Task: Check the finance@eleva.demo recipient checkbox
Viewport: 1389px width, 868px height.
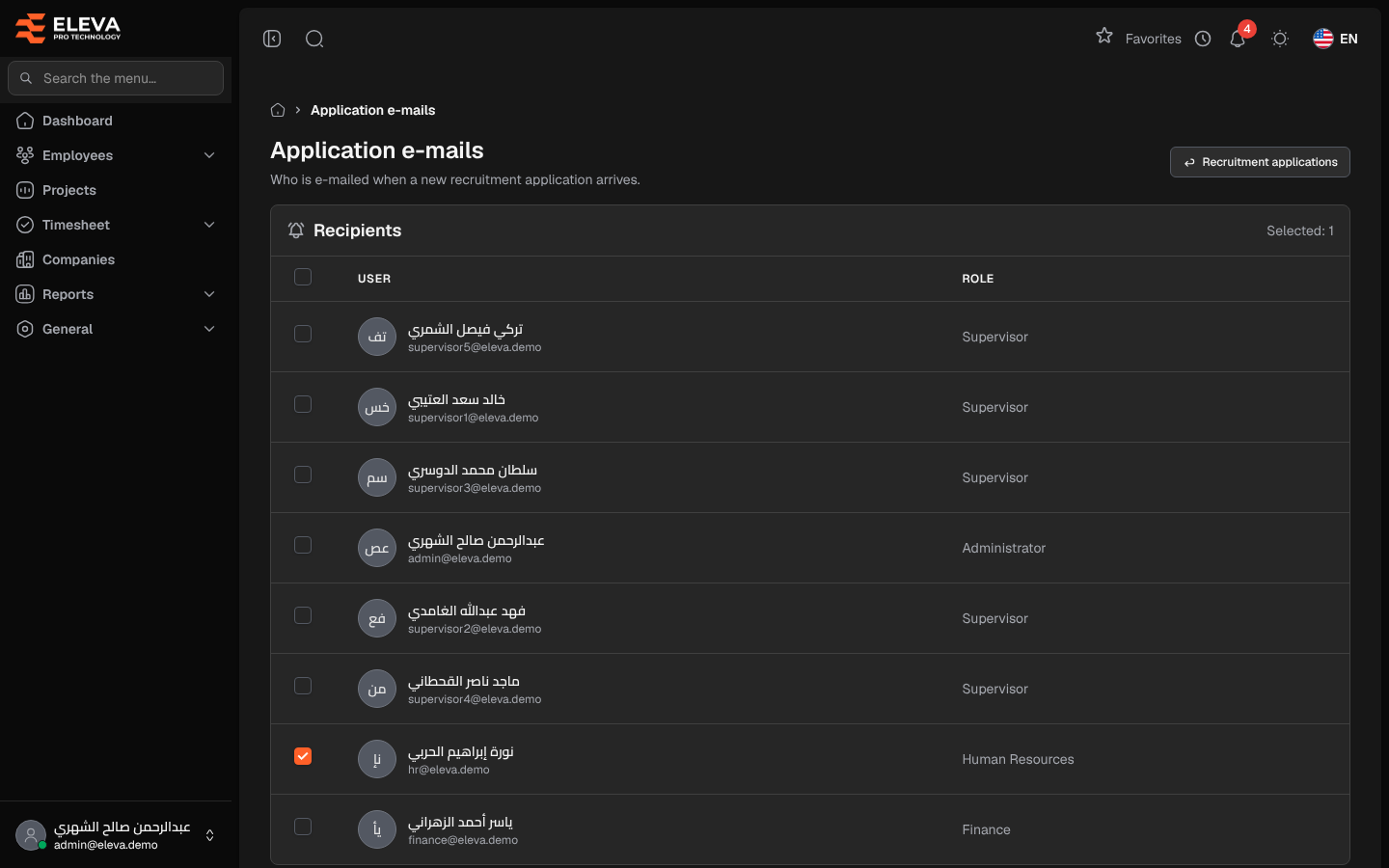Action: 303,827
